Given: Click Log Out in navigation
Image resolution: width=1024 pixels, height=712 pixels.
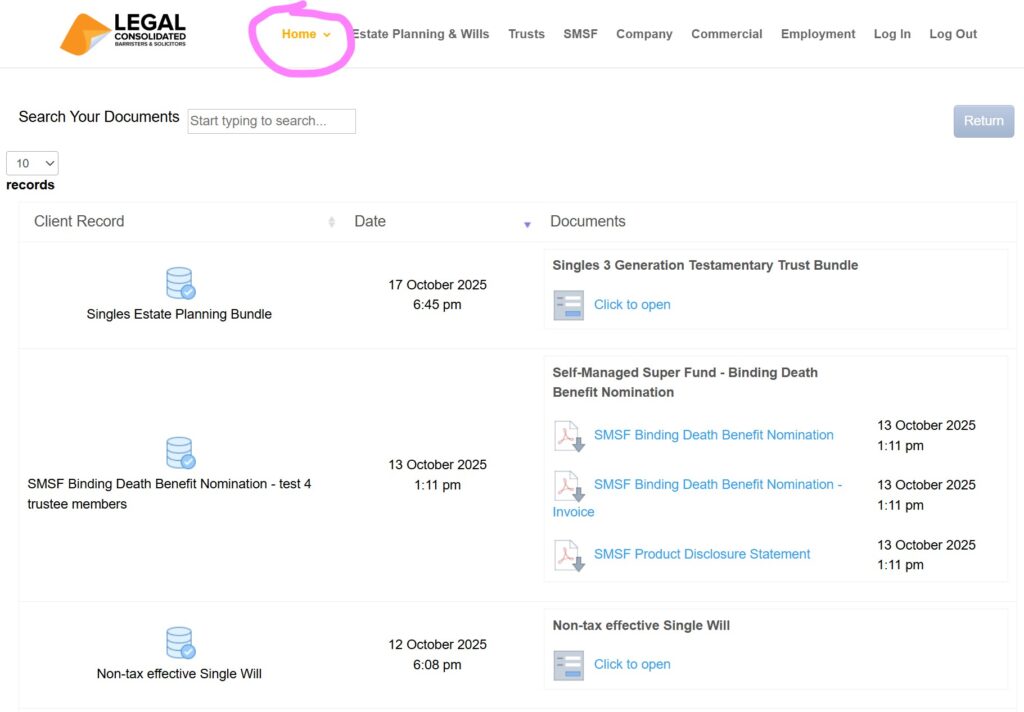Looking at the screenshot, I should (x=953, y=34).
